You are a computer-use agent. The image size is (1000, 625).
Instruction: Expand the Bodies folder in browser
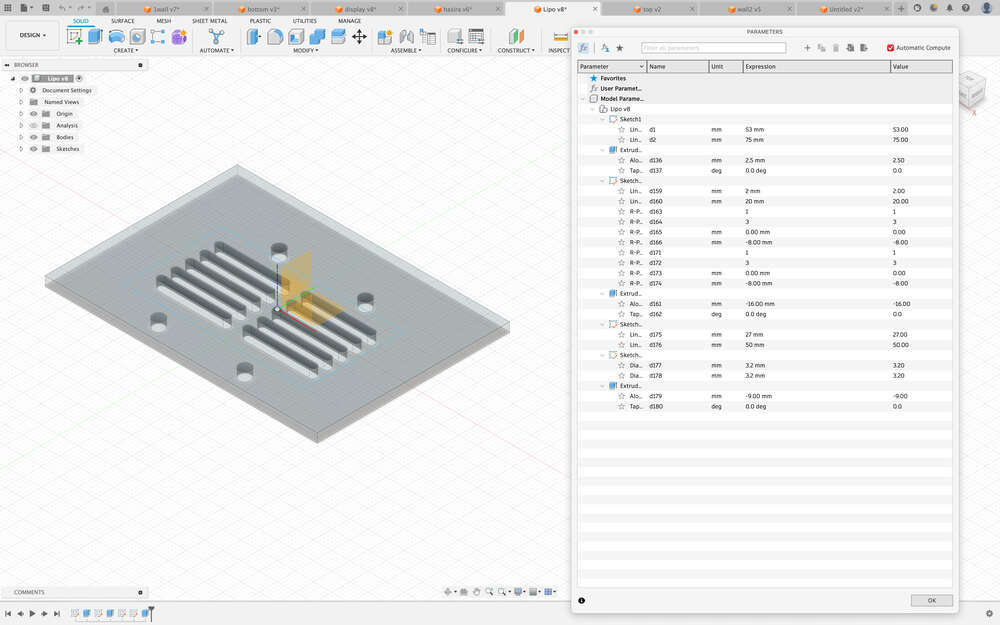pos(20,137)
